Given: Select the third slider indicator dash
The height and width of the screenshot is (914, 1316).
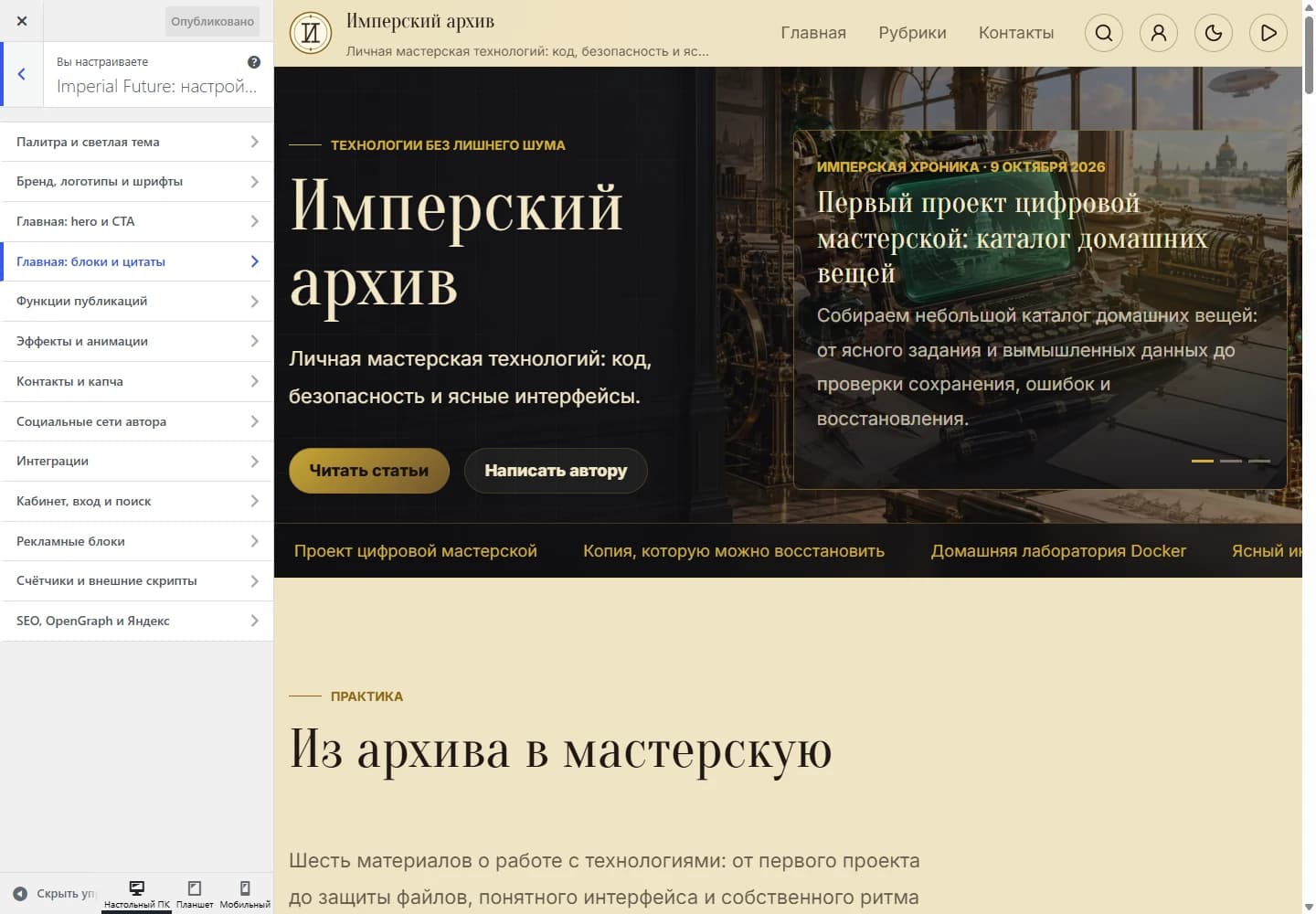Looking at the screenshot, I should click(1259, 461).
